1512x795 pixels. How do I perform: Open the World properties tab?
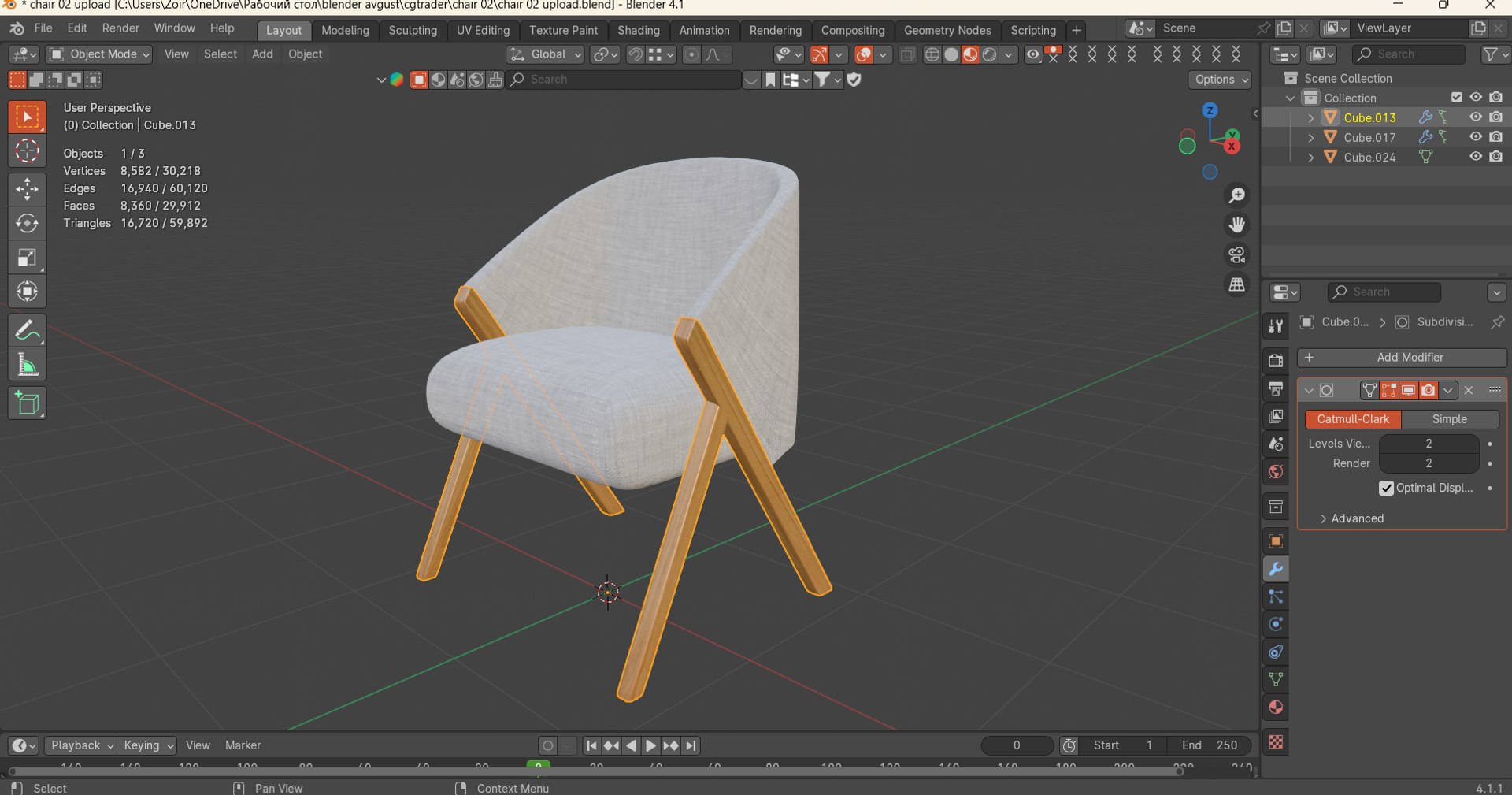coord(1276,471)
